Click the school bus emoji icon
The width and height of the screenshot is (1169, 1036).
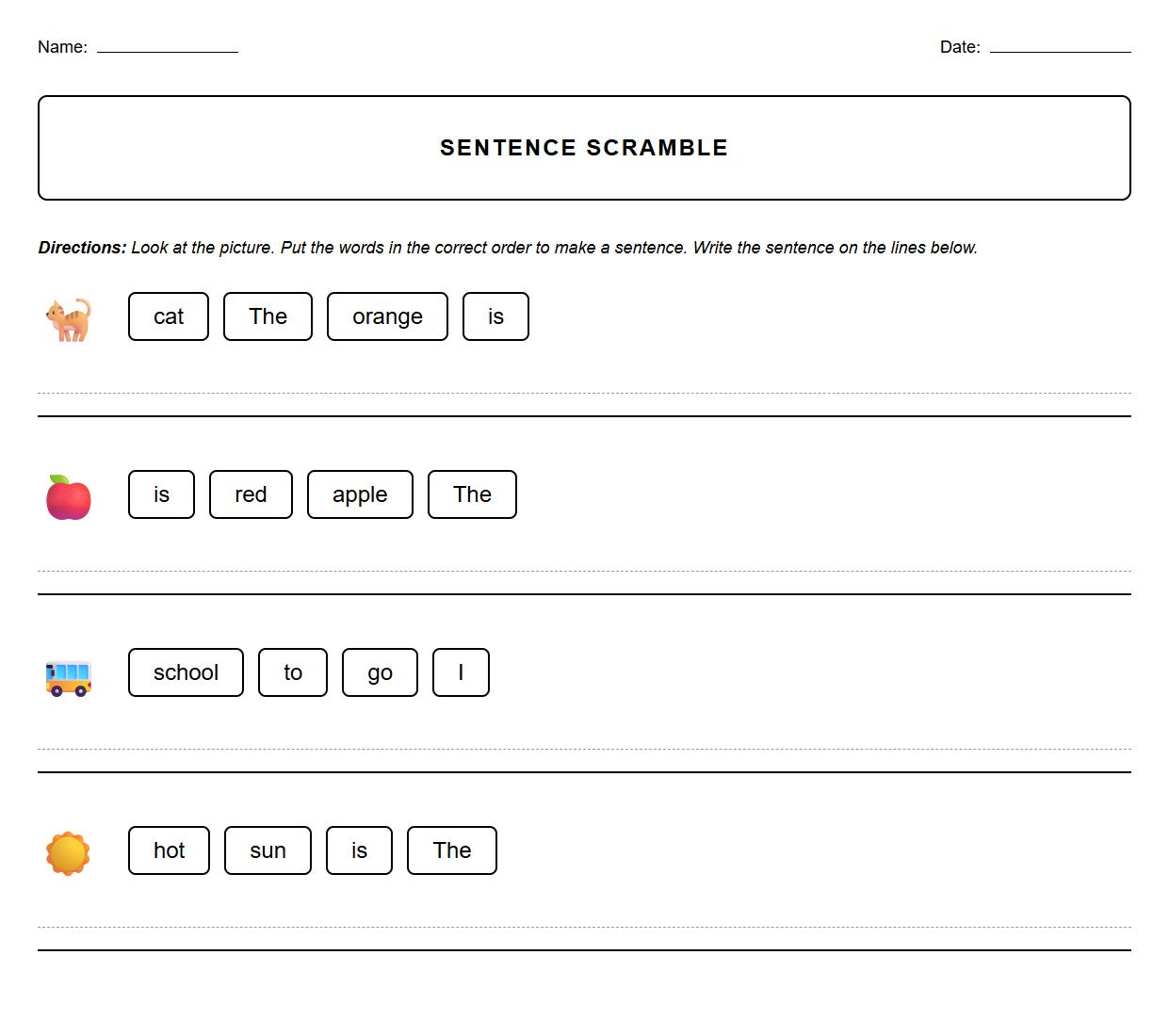click(69, 674)
